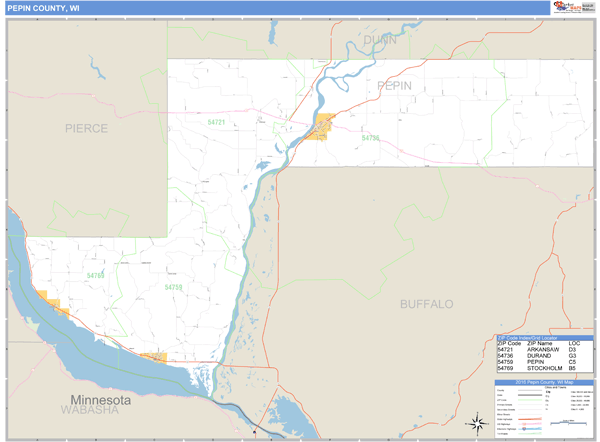Click the green ZIP Code boundary sample
Viewport: 600px width, 442px height.
point(530,400)
